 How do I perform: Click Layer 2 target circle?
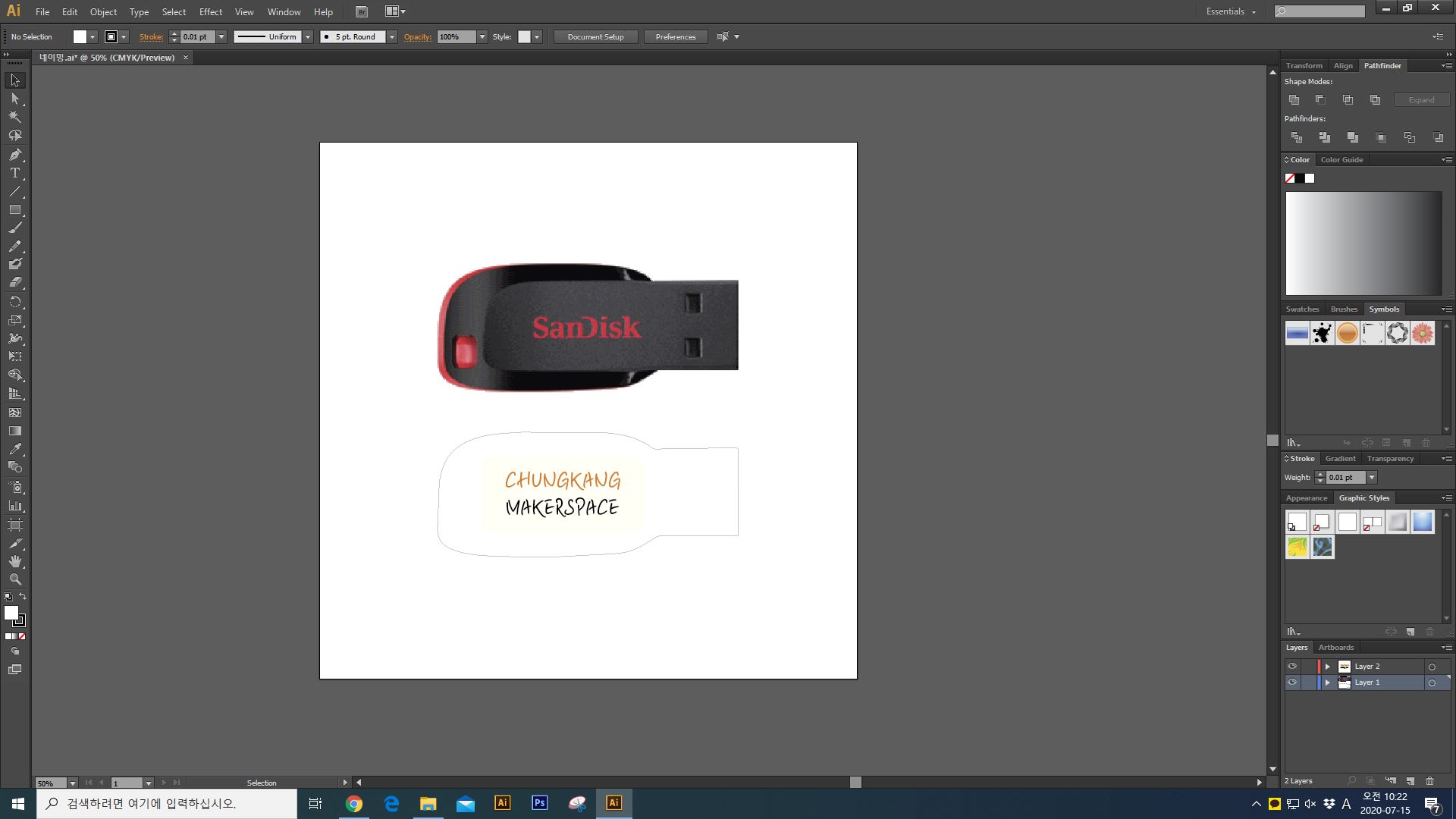[1432, 667]
